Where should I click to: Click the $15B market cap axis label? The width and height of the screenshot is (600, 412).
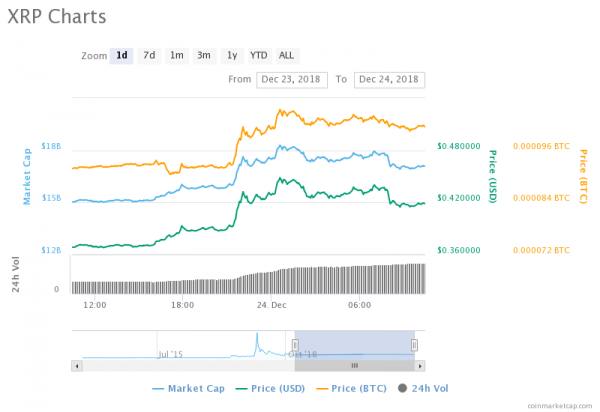tap(51, 198)
